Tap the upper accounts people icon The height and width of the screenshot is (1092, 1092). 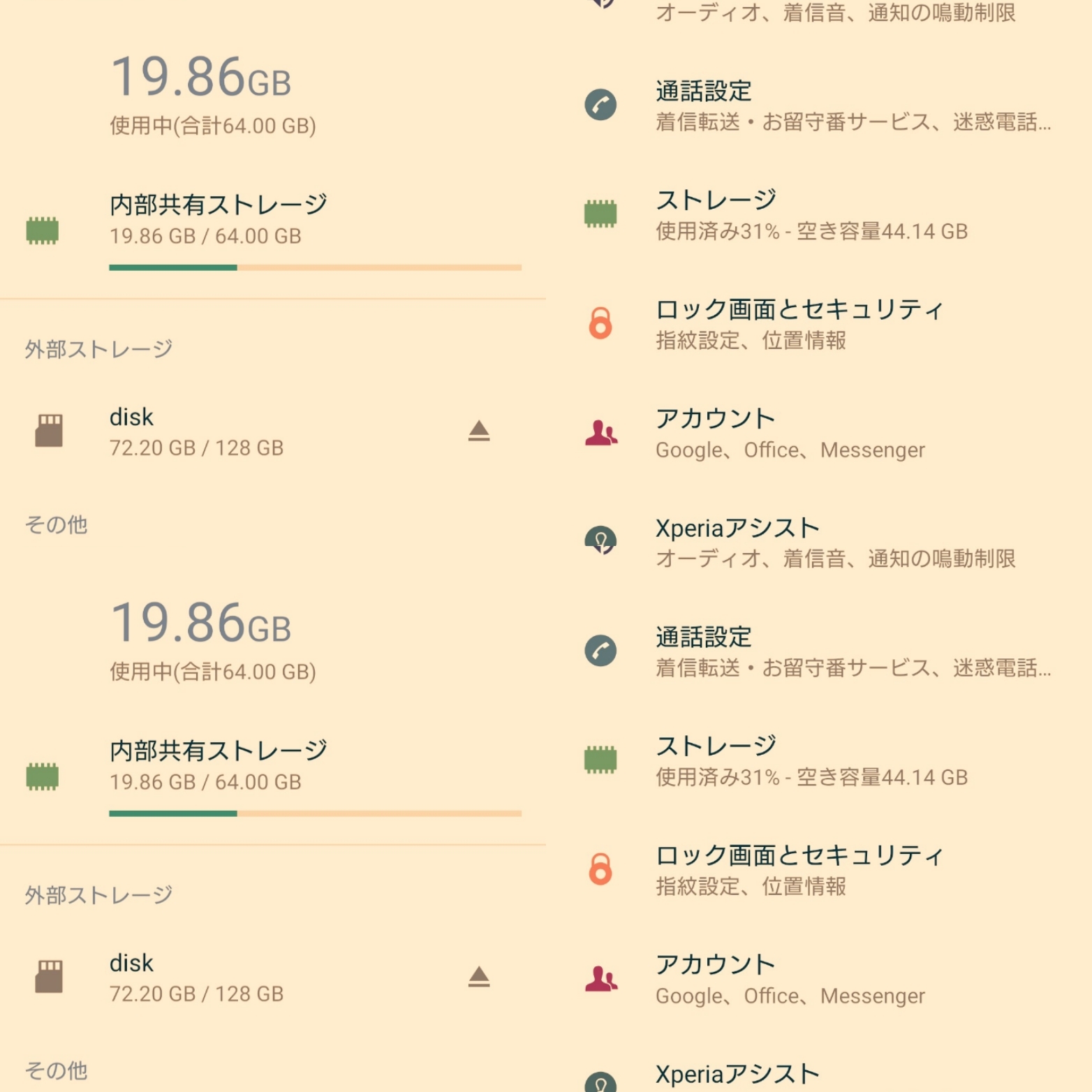601,433
